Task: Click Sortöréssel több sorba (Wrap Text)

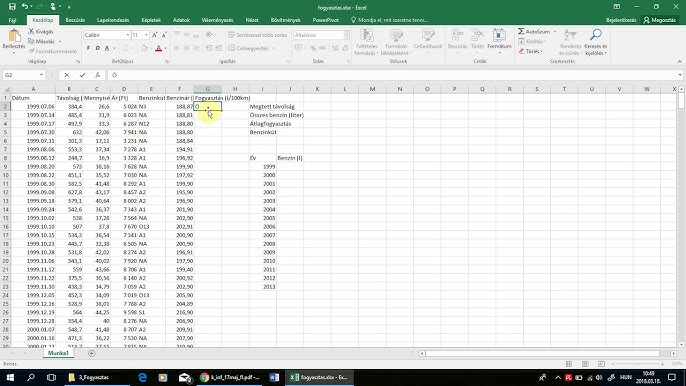Action: 258,35
